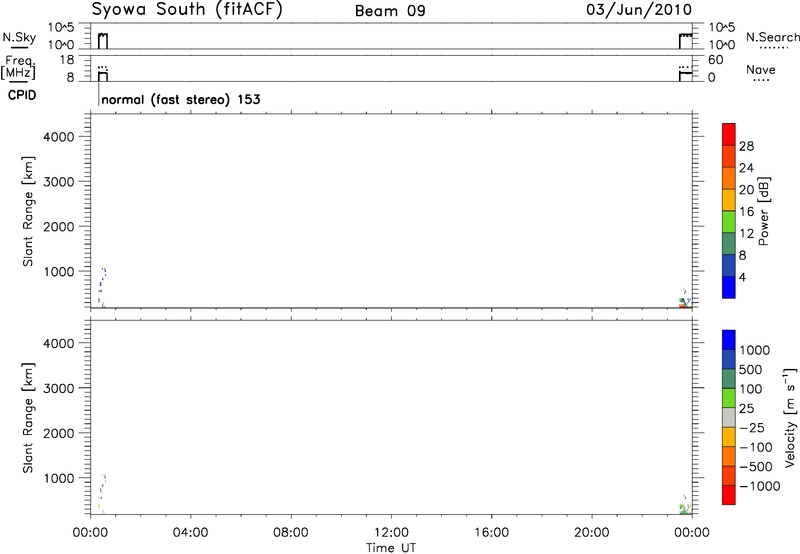Click the 'Time UT' axis title
The height and width of the screenshot is (554, 800).
click(391, 548)
